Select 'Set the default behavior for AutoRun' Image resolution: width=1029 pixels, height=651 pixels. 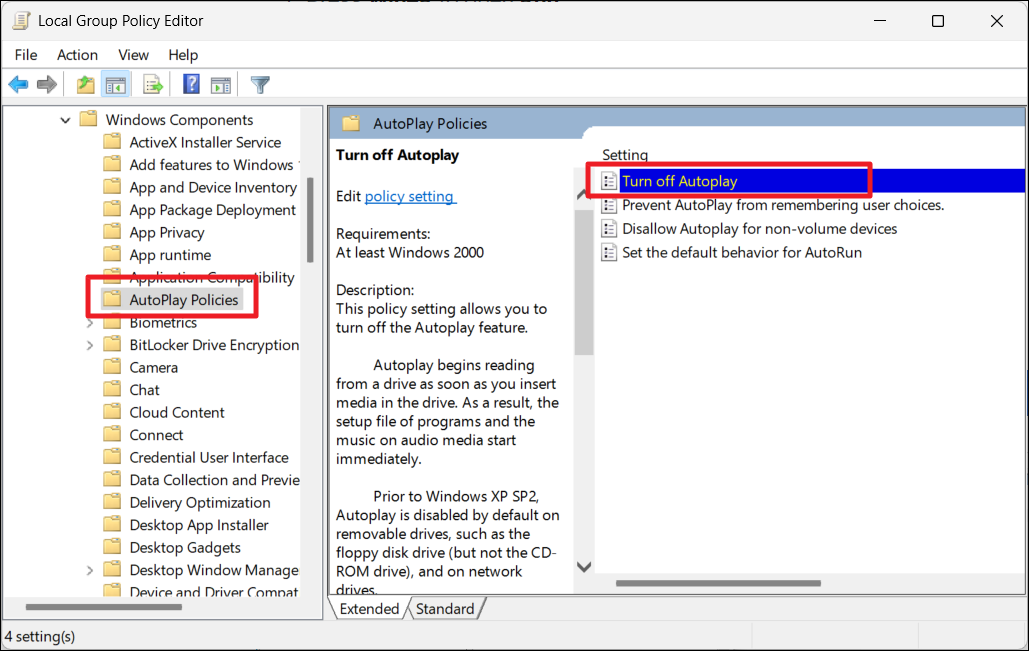coord(741,252)
